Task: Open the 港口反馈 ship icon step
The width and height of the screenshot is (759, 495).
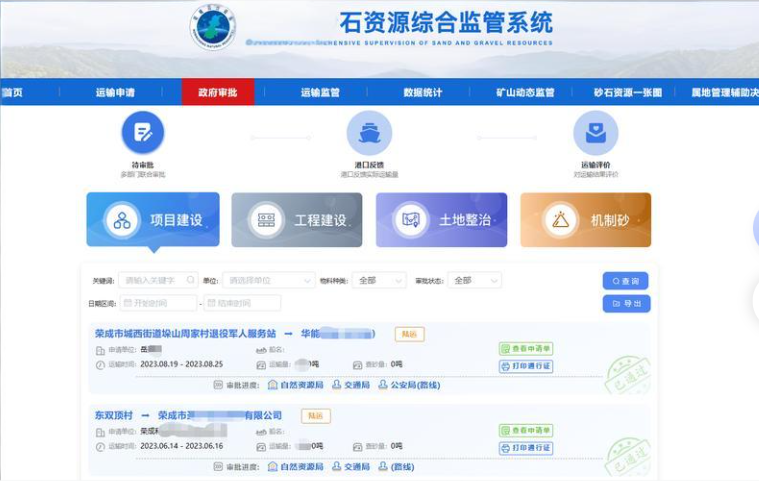Action: [x=369, y=133]
